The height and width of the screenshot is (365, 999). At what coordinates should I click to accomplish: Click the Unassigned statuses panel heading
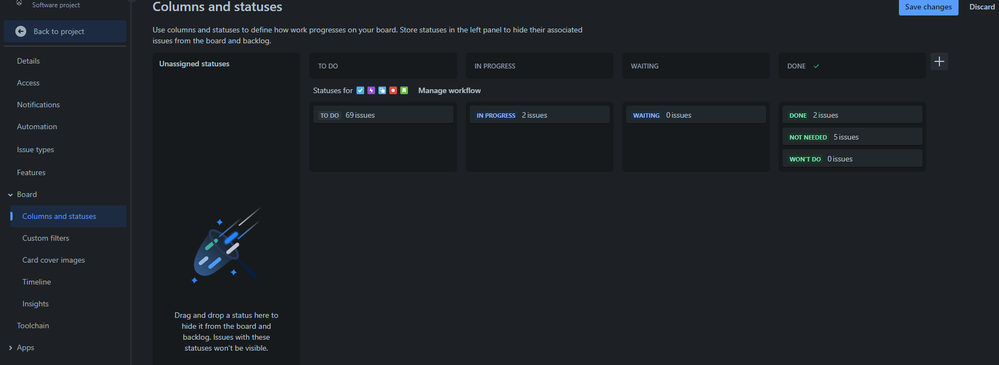pos(194,64)
